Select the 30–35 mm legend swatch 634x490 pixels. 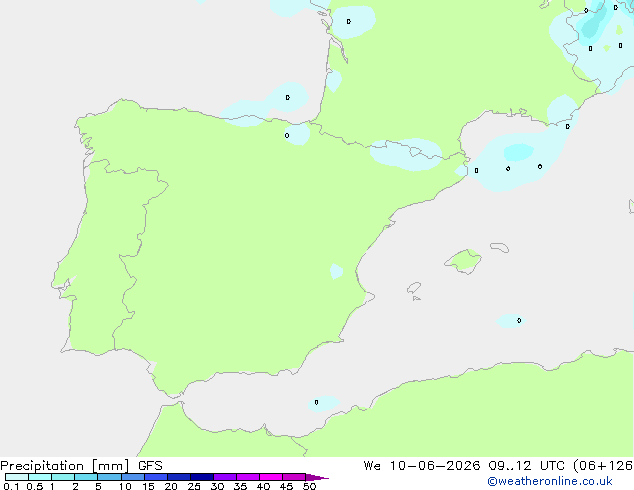click(225, 477)
